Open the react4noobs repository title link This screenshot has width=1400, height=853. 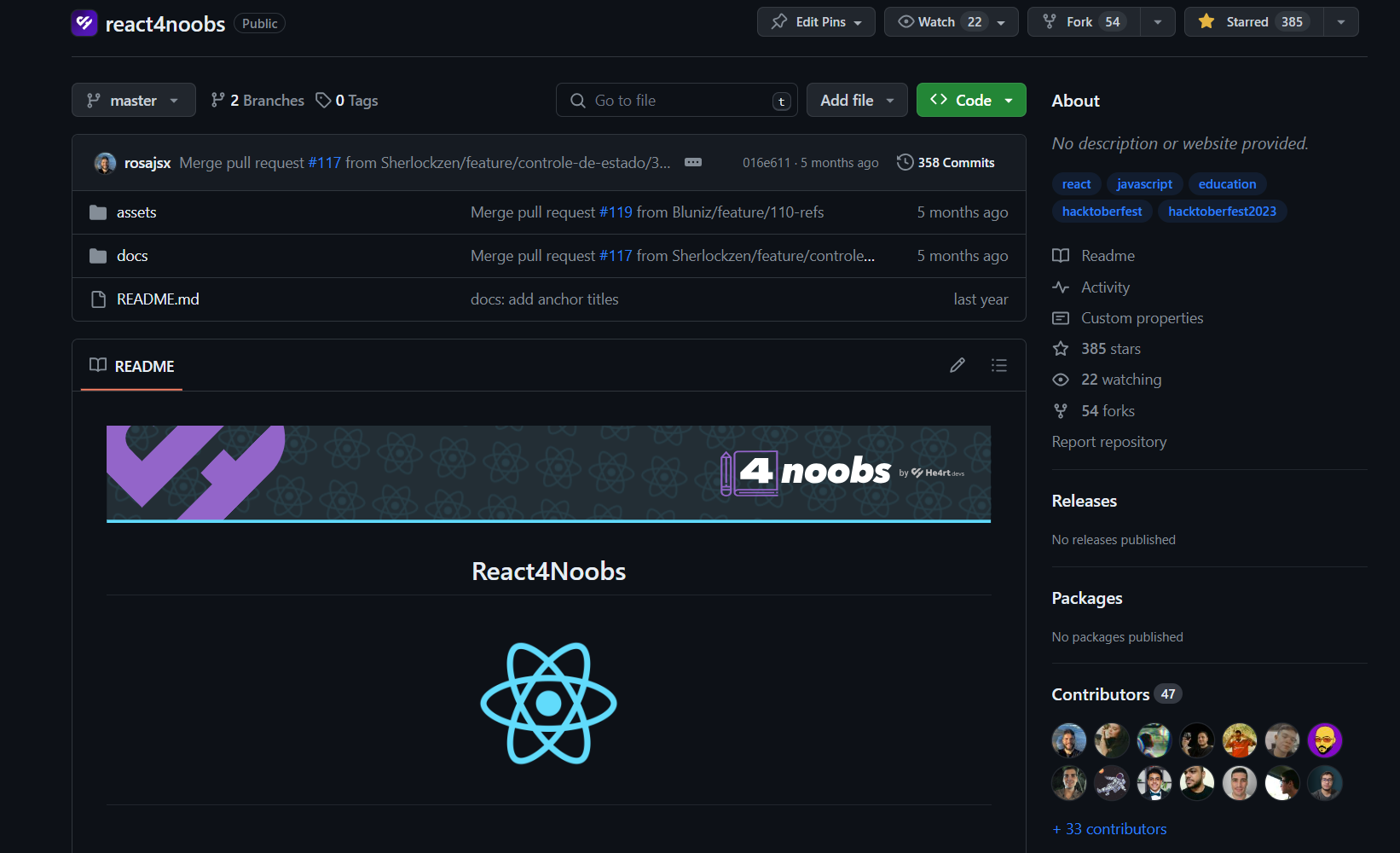coord(165,24)
